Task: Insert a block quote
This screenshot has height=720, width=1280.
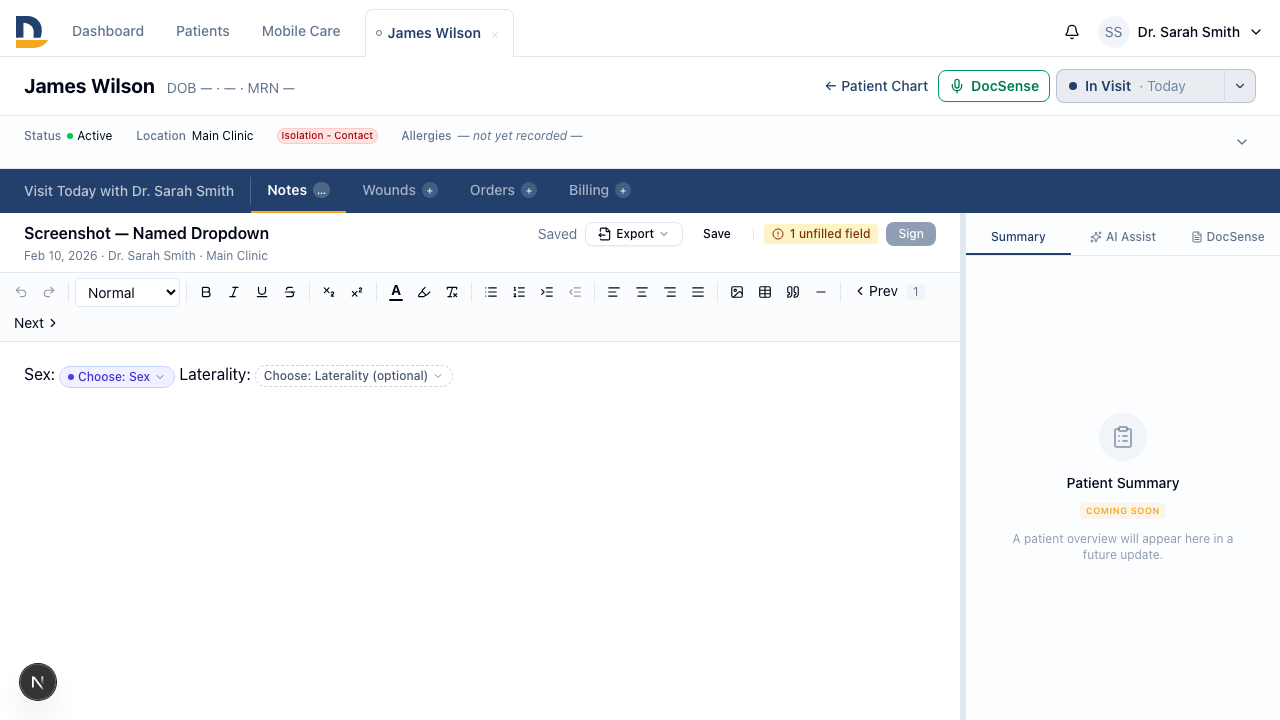Action: tap(793, 292)
